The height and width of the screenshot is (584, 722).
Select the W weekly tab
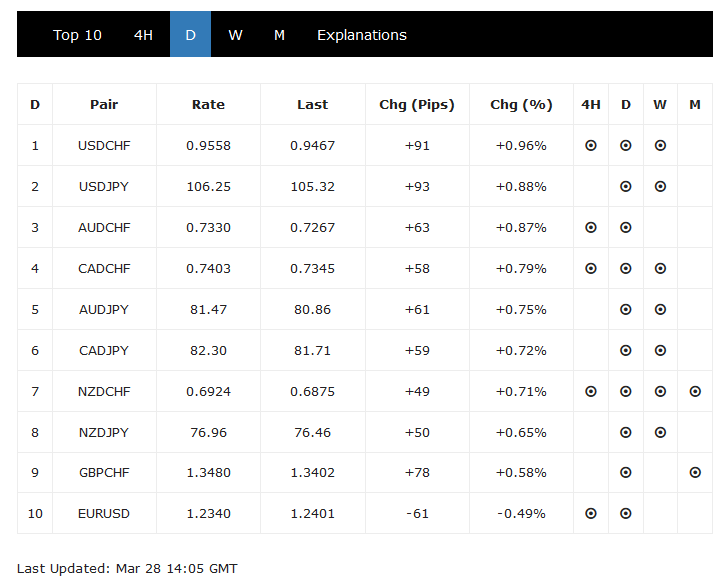click(x=235, y=35)
